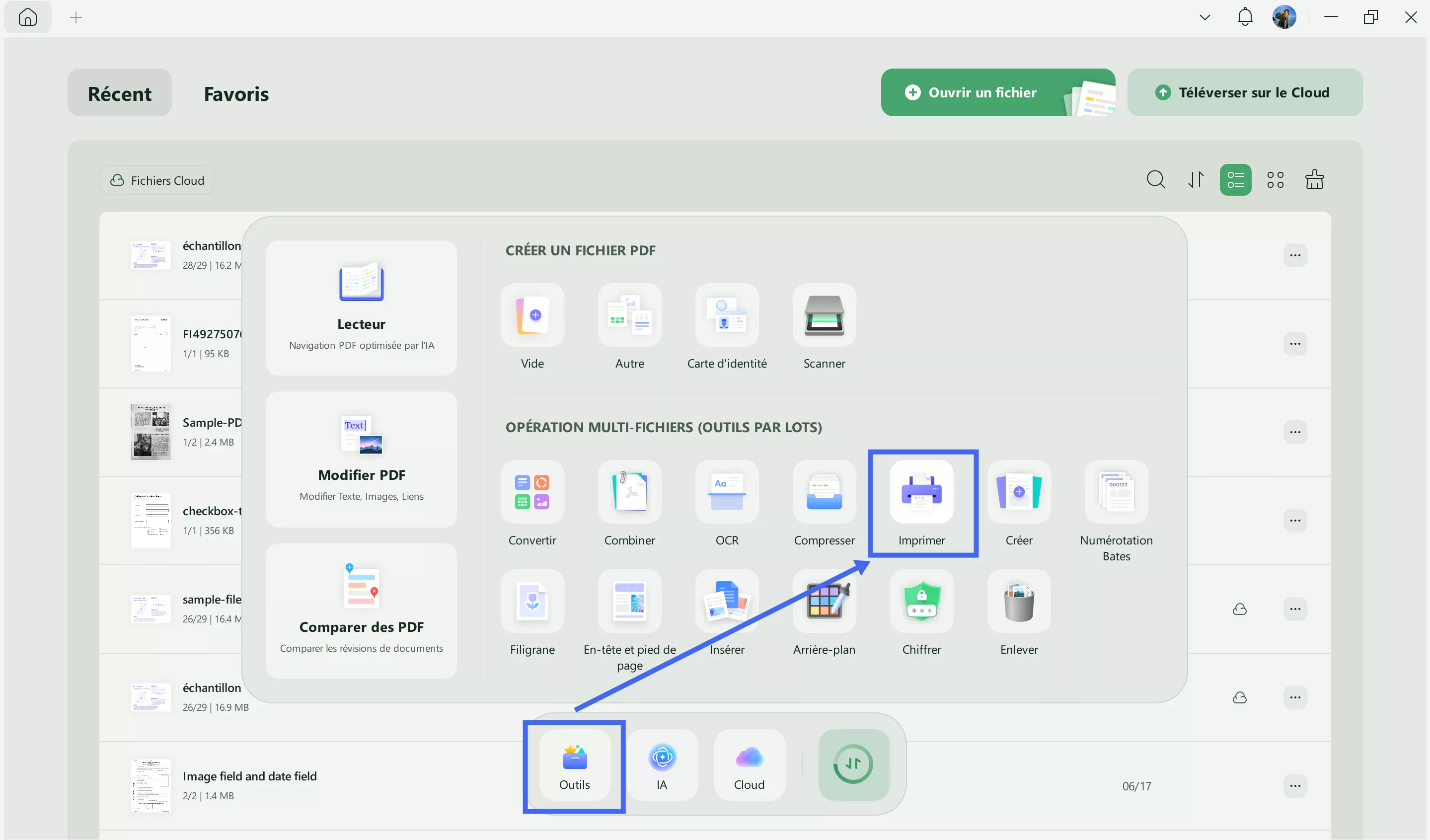Switch to list view layout
Image resolution: width=1430 pixels, height=840 pixels.
click(x=1235, y=180)
